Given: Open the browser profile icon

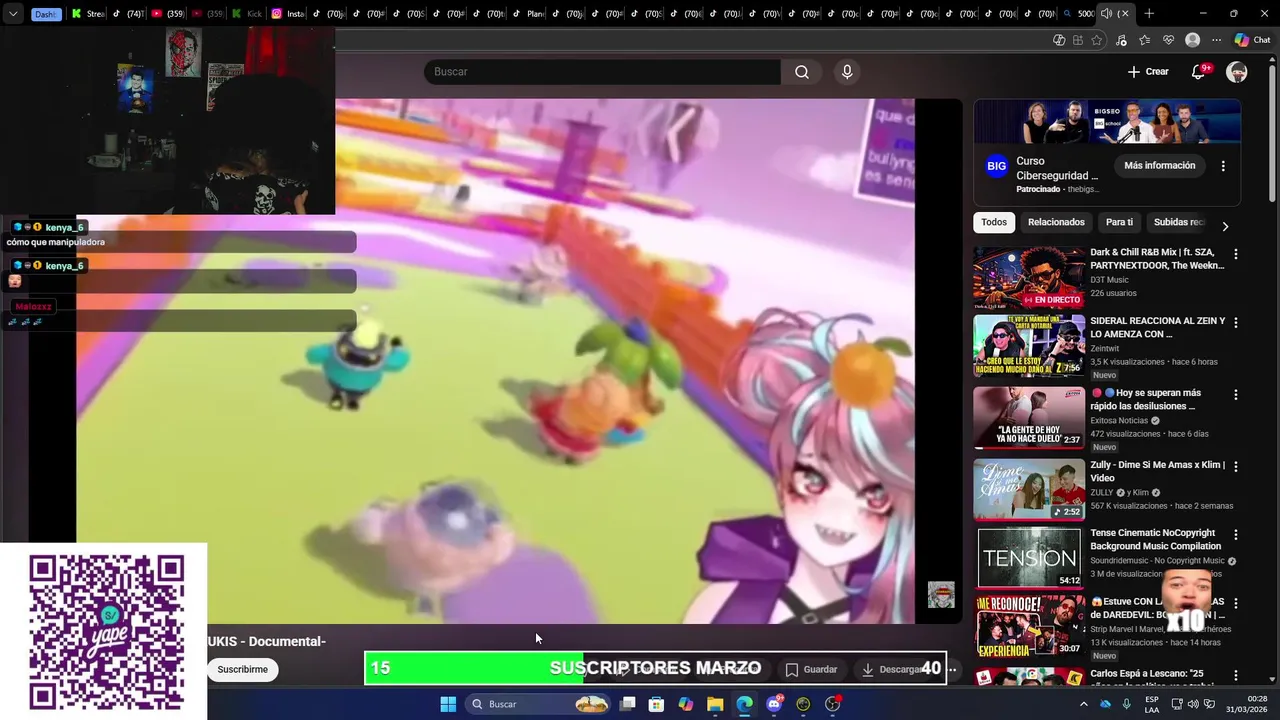Looking at the screenshot, I should 1192,40.
